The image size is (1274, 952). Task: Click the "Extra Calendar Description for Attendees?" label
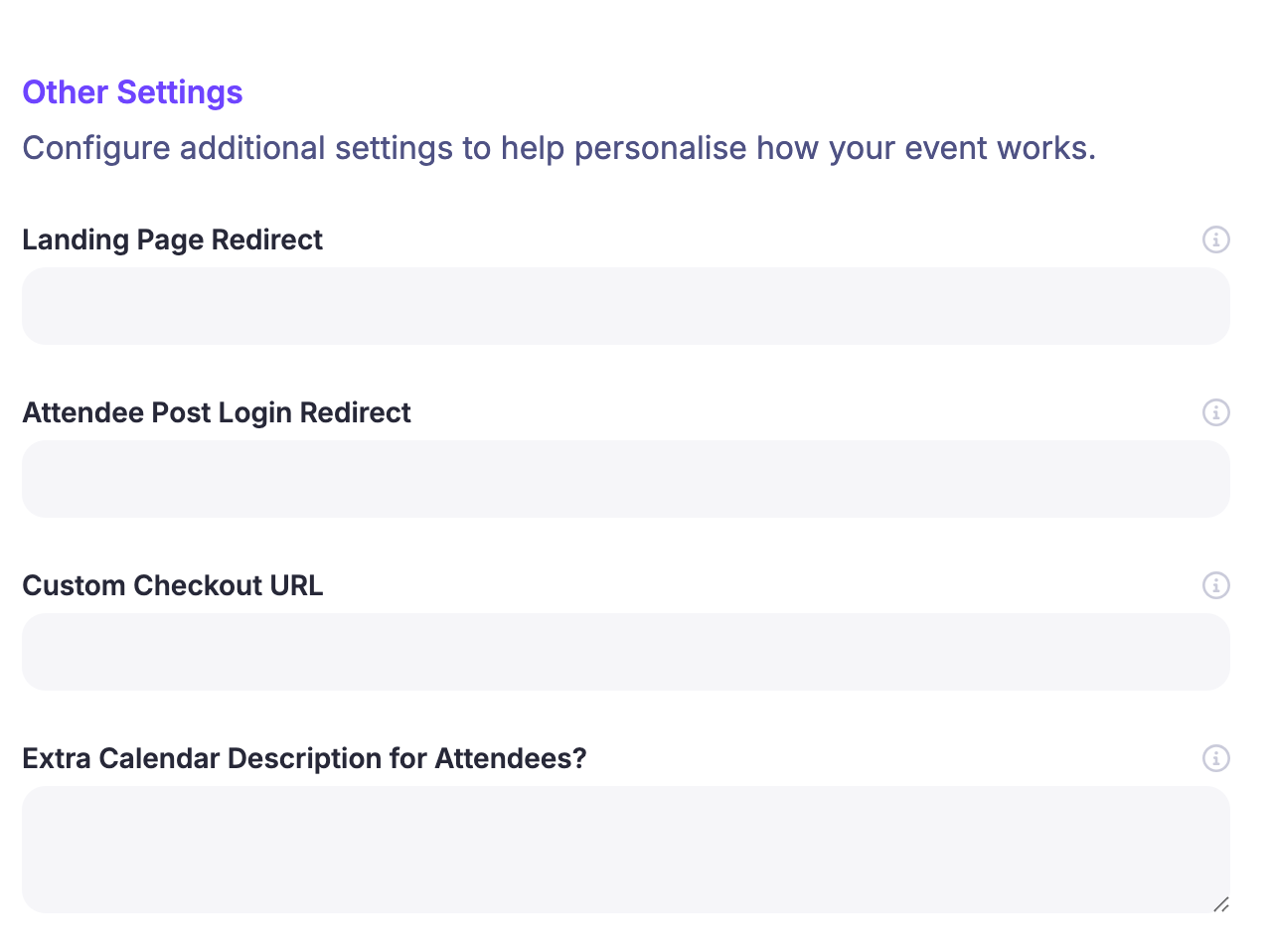(304, 759)
